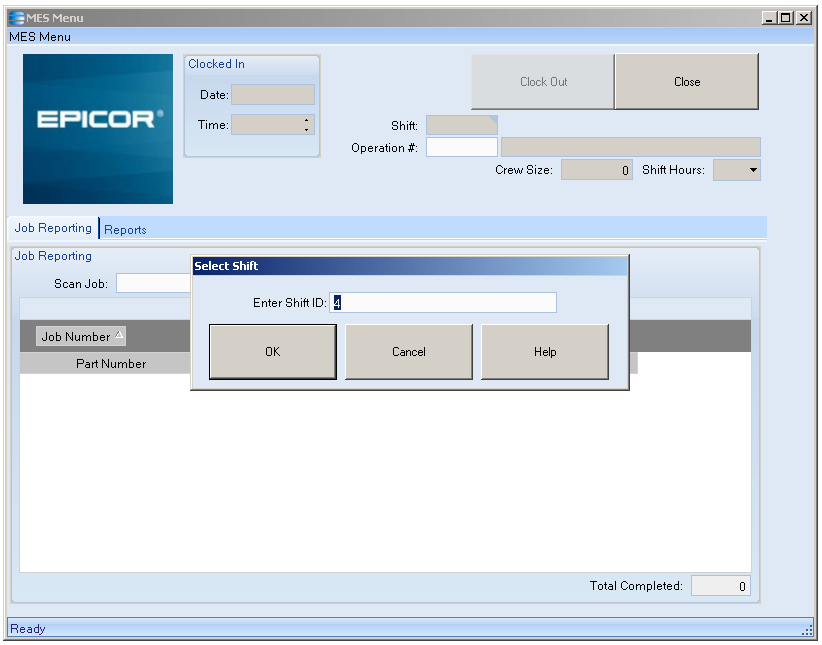Click the Time spinner arrows

306,125
